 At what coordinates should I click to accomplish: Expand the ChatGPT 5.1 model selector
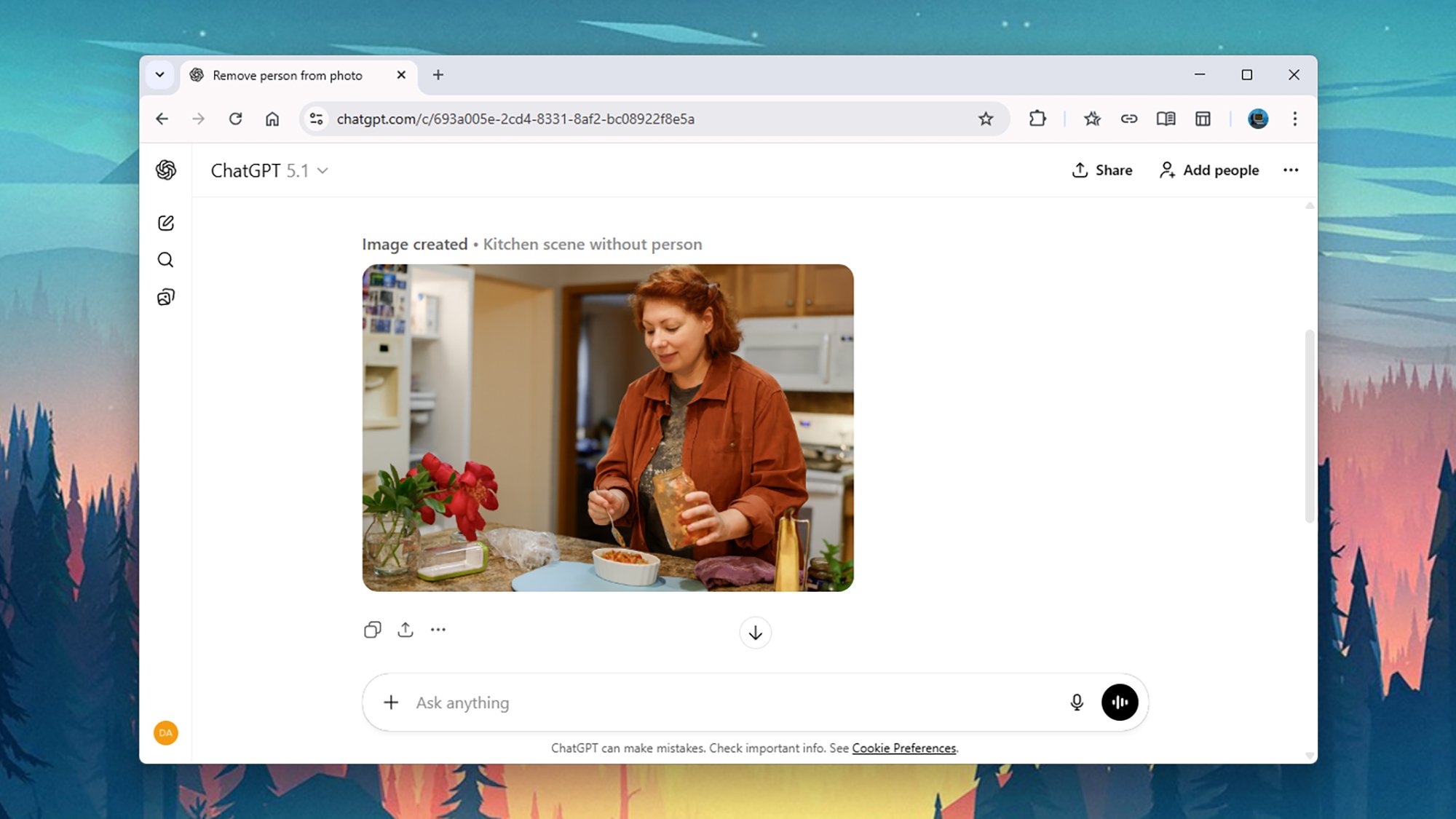[269, 170]
